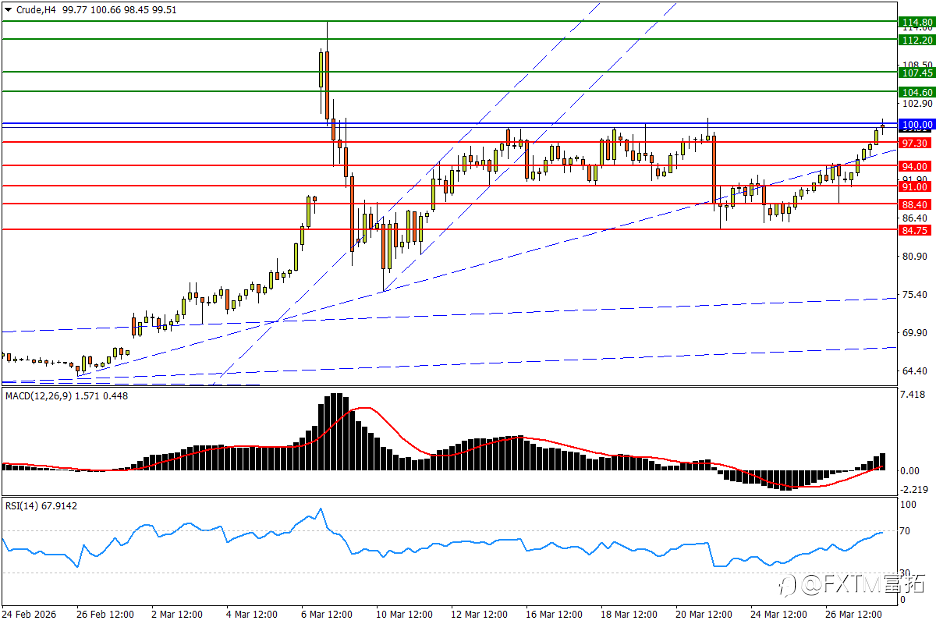Select the blue 100.00 price label
This screenshot has height=624, width=936.
(917, 125)
